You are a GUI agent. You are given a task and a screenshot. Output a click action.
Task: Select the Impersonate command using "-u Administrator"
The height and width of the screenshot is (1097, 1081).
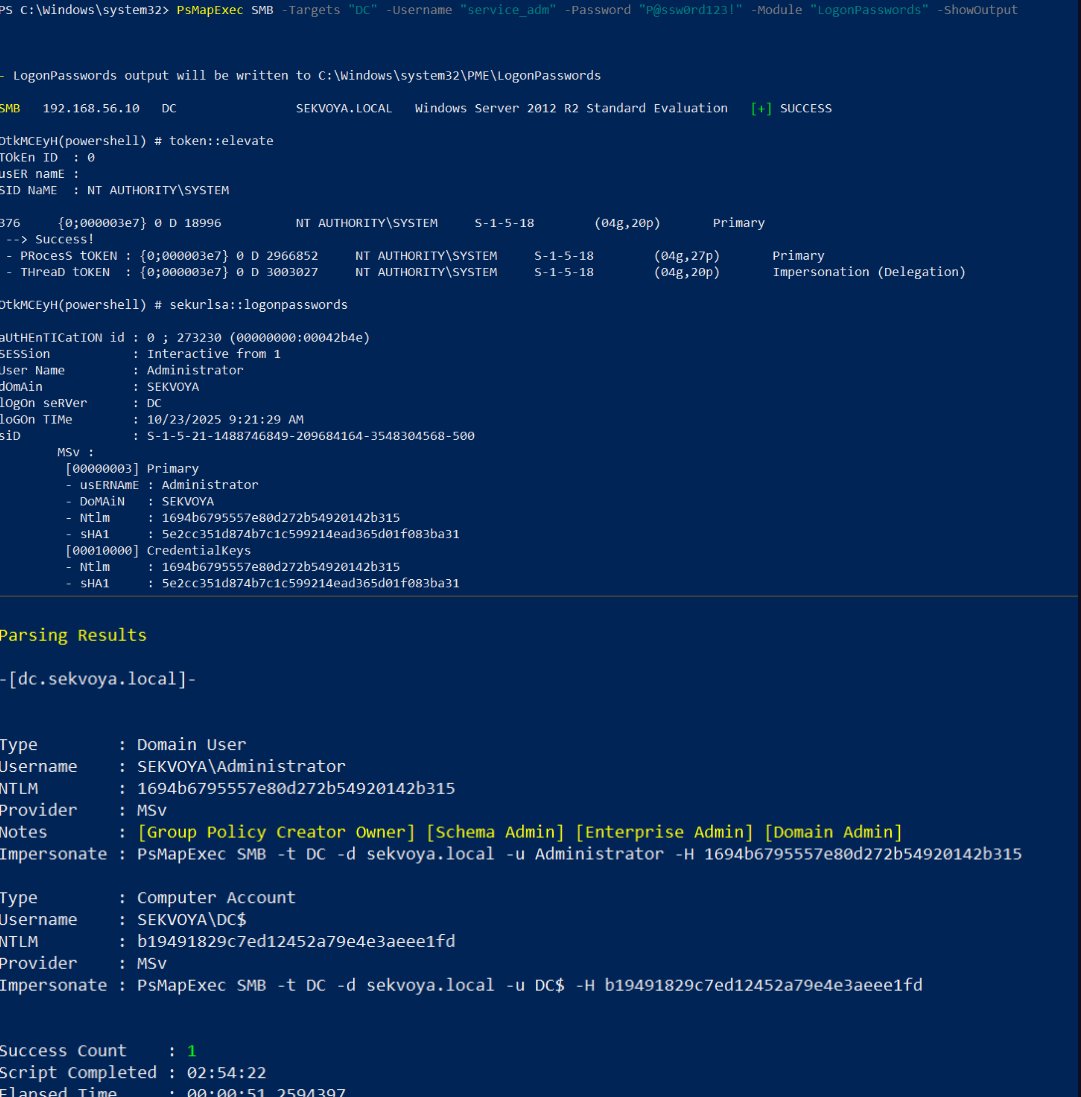pyautogui.click(x=579, y=854)
